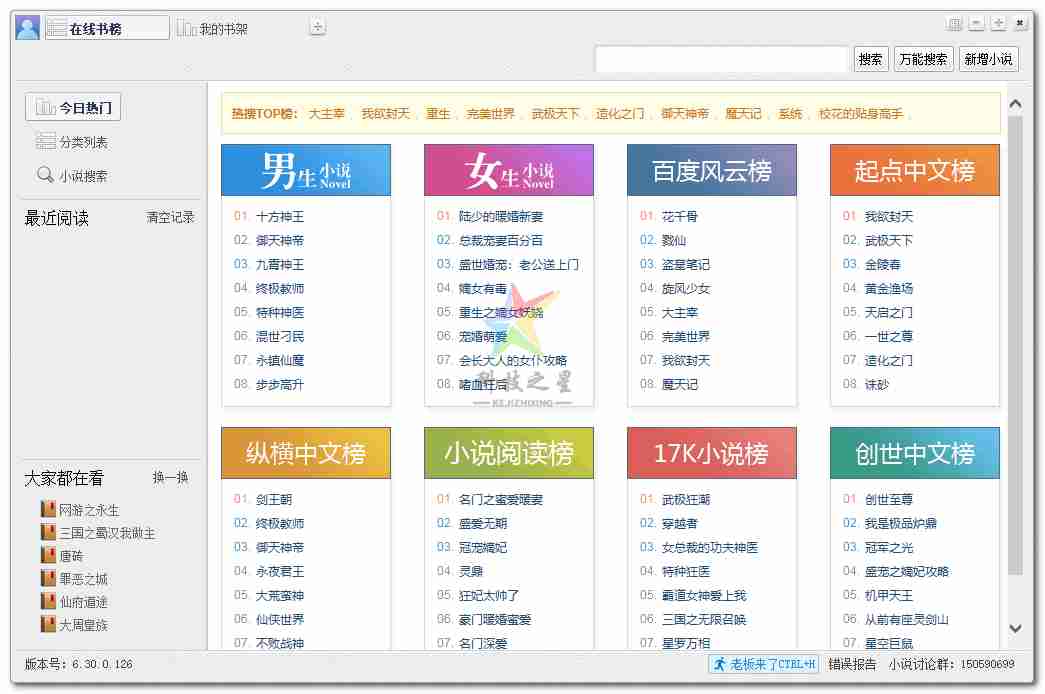The width and height of the screenshot is (1045, 694).
Task: Select 今日热门 in the sidebar
Action: pos(73,108)
